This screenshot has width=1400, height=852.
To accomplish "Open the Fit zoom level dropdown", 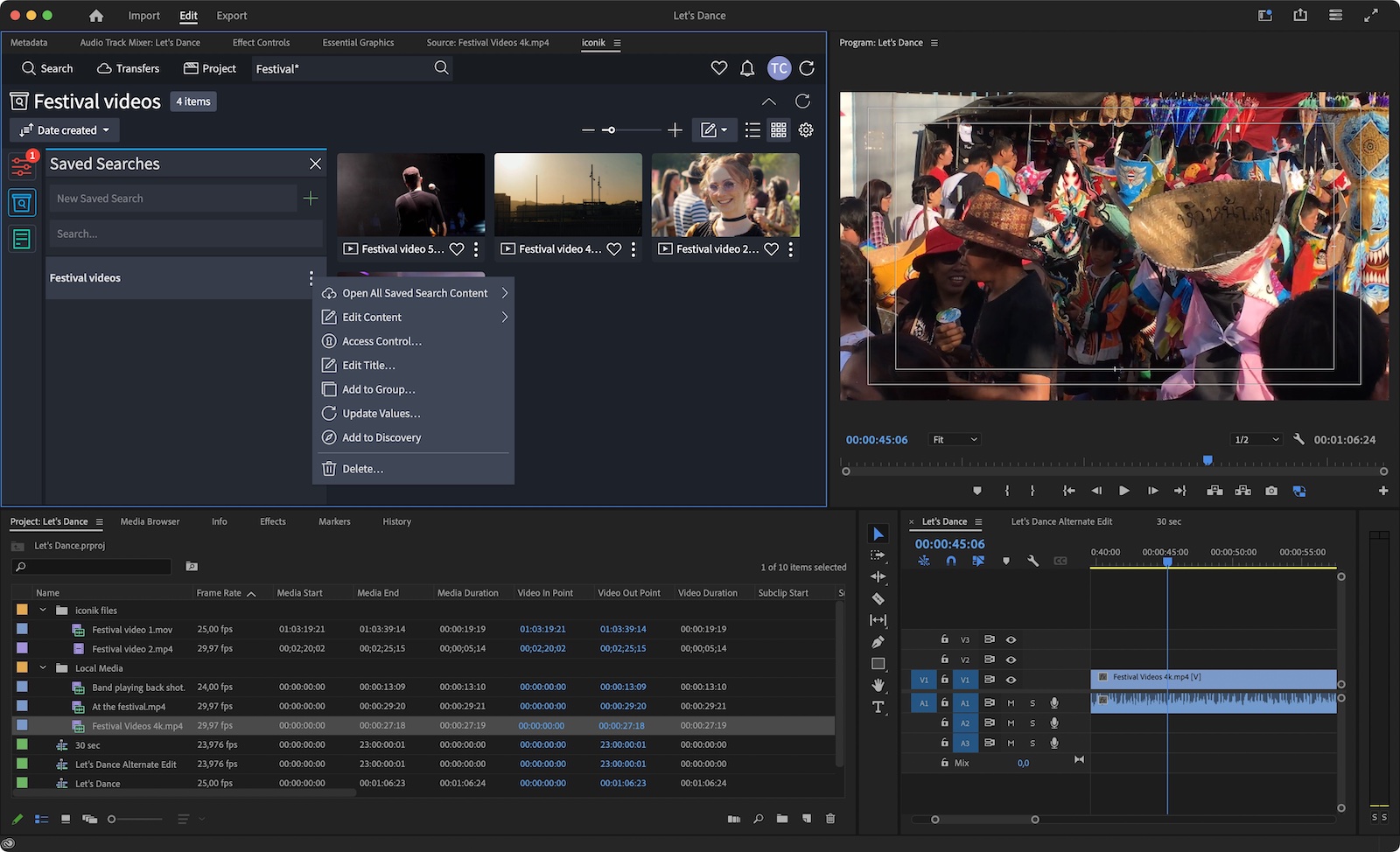I will [954, 439].
